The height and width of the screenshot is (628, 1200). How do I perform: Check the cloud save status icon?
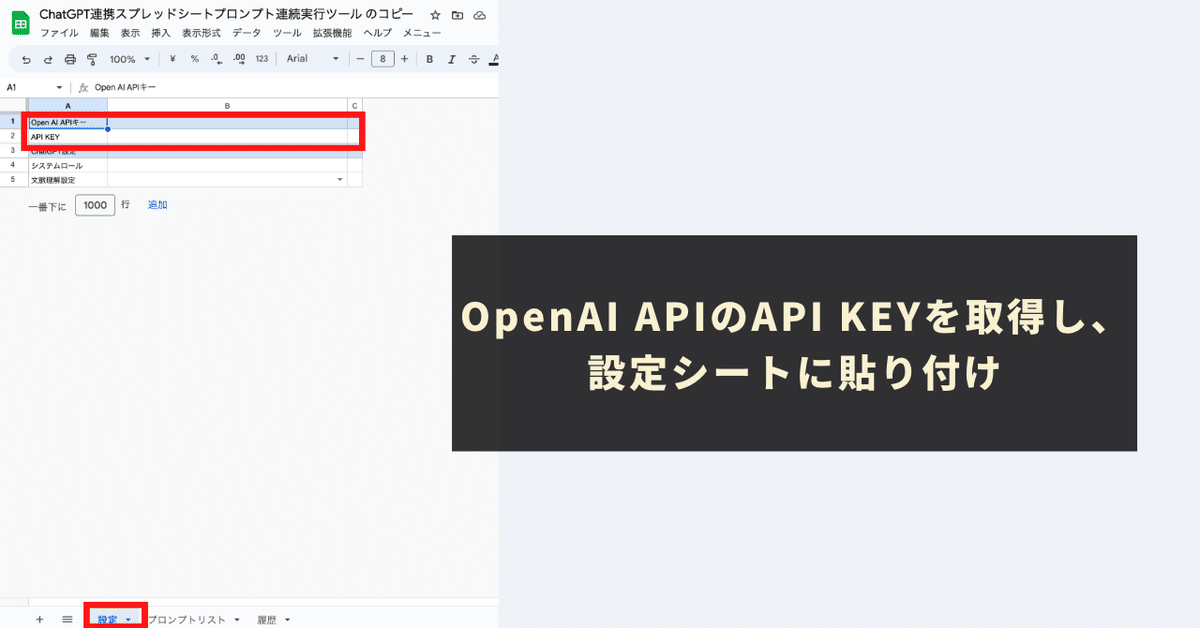pyautogui.click(x=480, y=16)
